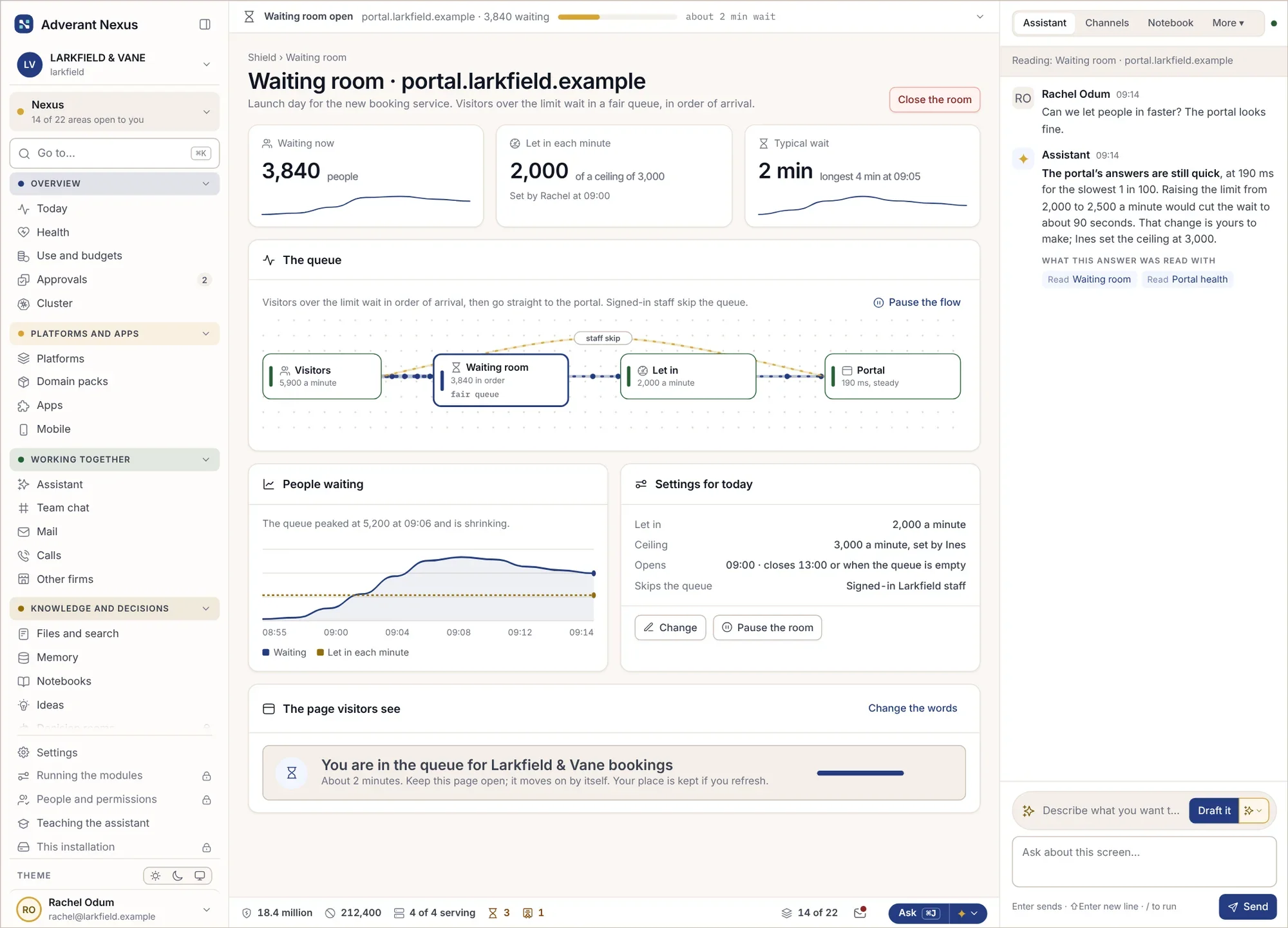Click the Adverant Nexus logo icon
The height and width of the screenshot is (928, 1288).
pos(24,24)
